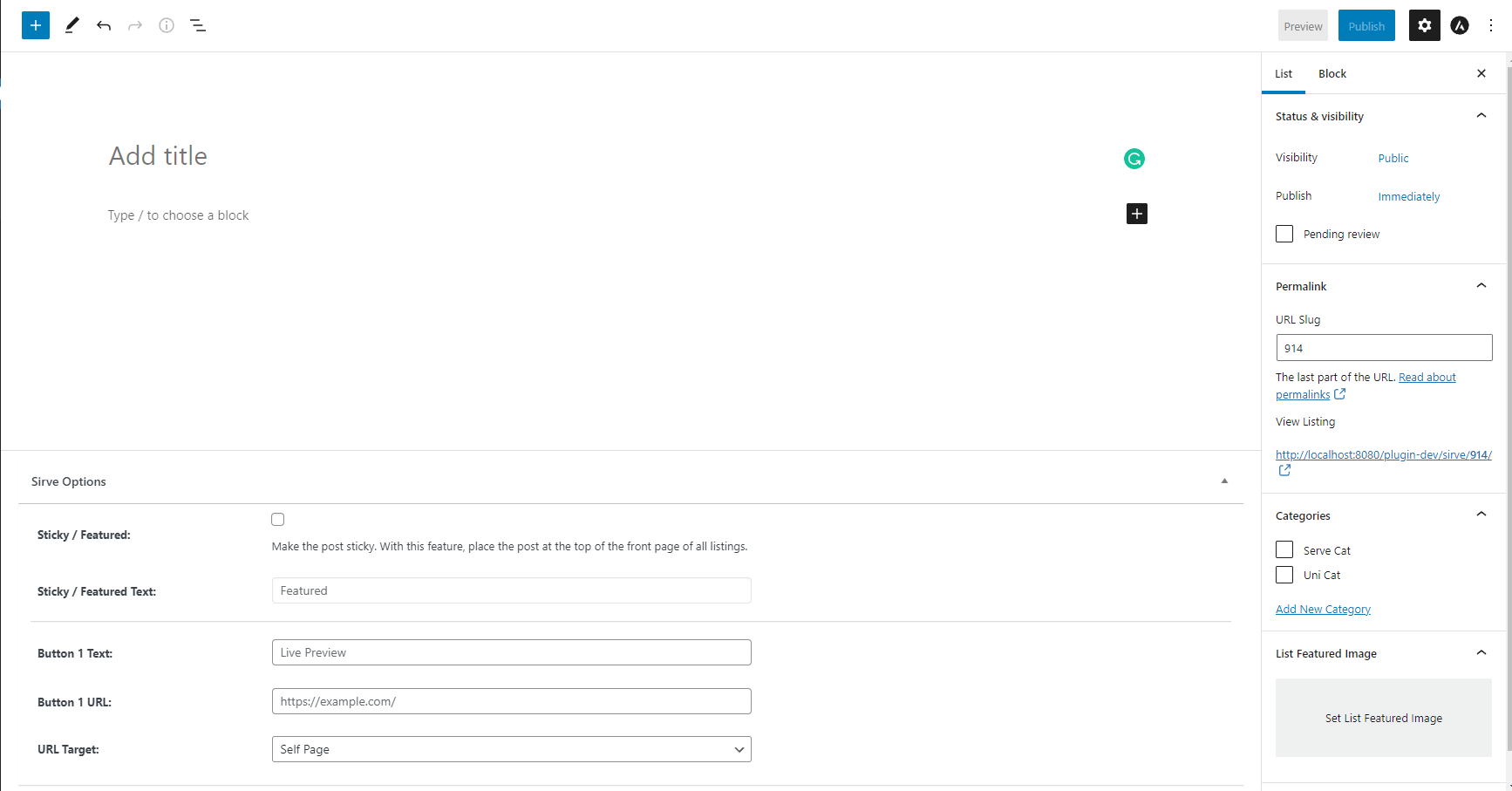The width and height of the screenshot is (1512, 791).
Task: Click the Preview button
Action: (1303, 25)
